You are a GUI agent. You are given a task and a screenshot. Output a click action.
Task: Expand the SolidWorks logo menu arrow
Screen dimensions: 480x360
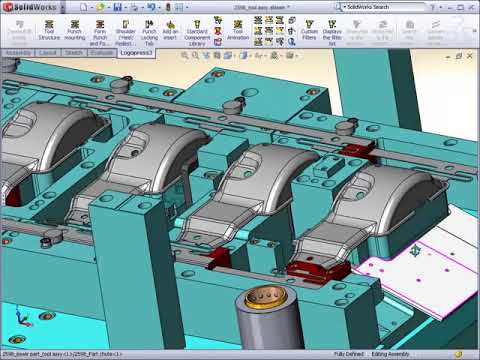pos(62,7)
